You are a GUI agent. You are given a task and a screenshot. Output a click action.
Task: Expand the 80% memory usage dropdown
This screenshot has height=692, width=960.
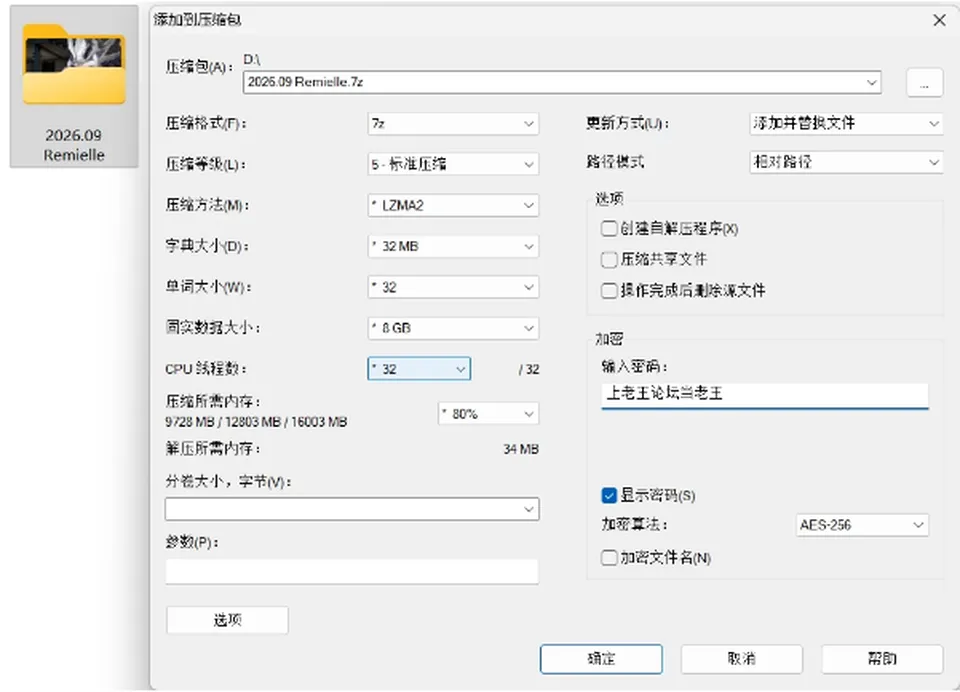tap(489, 414)
